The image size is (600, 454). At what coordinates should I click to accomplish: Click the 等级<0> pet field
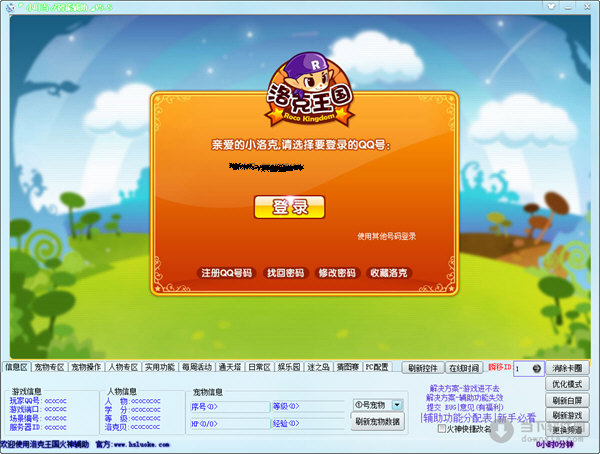tap(308, 407)
